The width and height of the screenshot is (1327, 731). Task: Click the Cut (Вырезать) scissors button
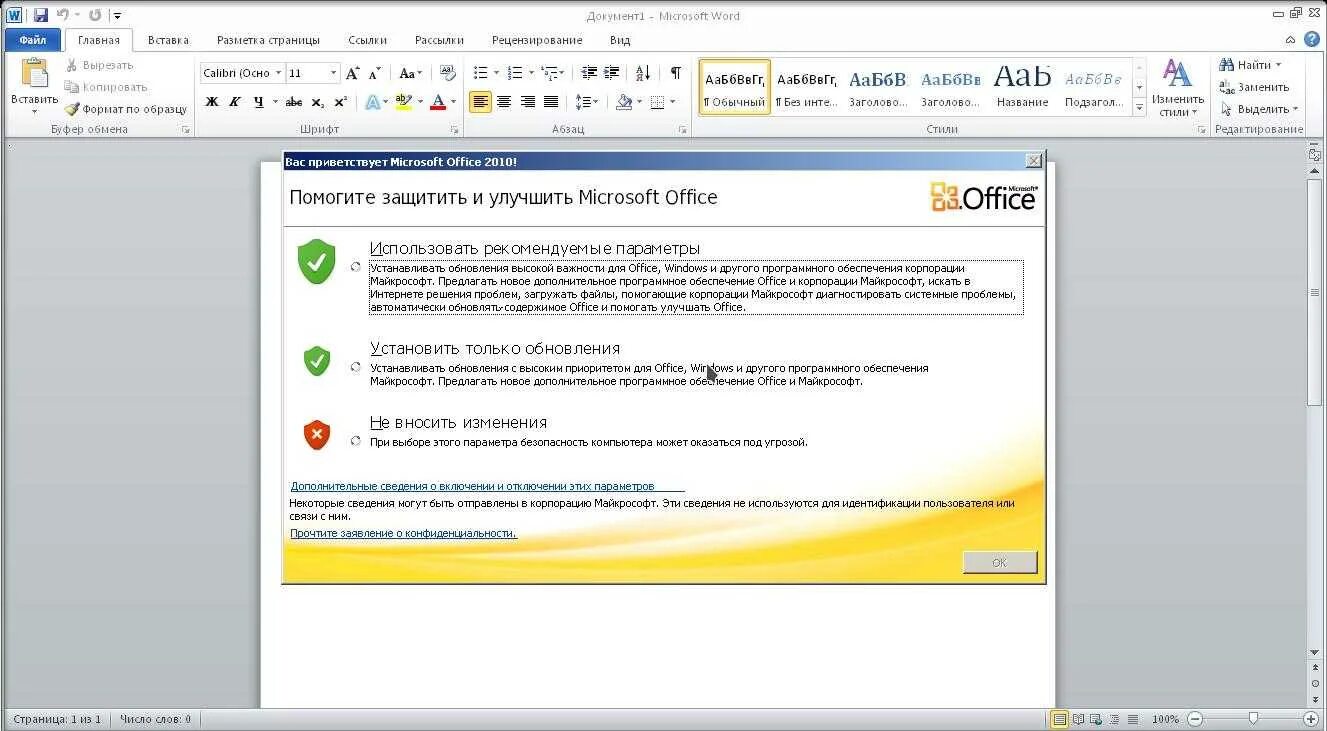[x=99, y=65]
